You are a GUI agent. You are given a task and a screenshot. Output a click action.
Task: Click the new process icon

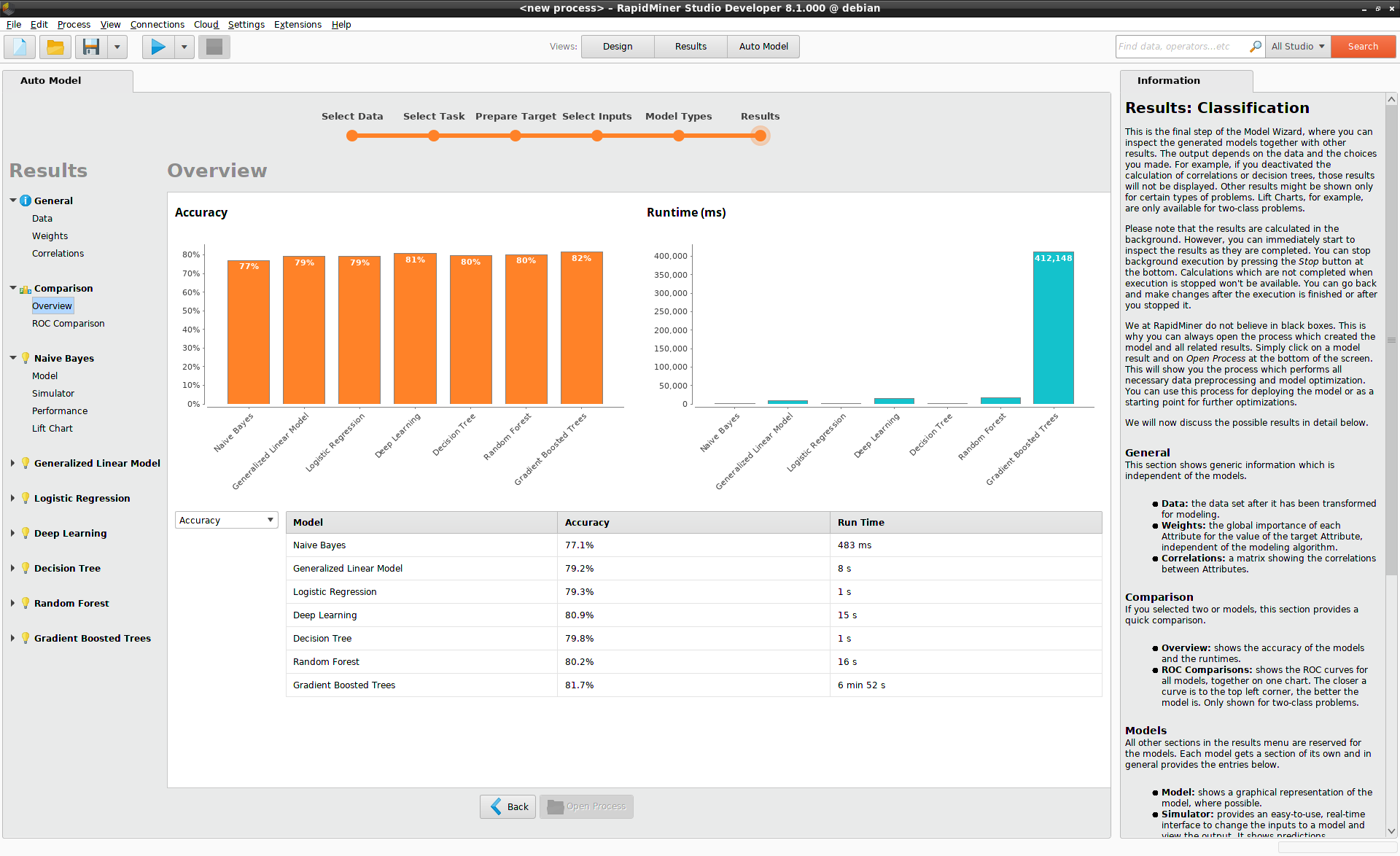pos(20,47)
